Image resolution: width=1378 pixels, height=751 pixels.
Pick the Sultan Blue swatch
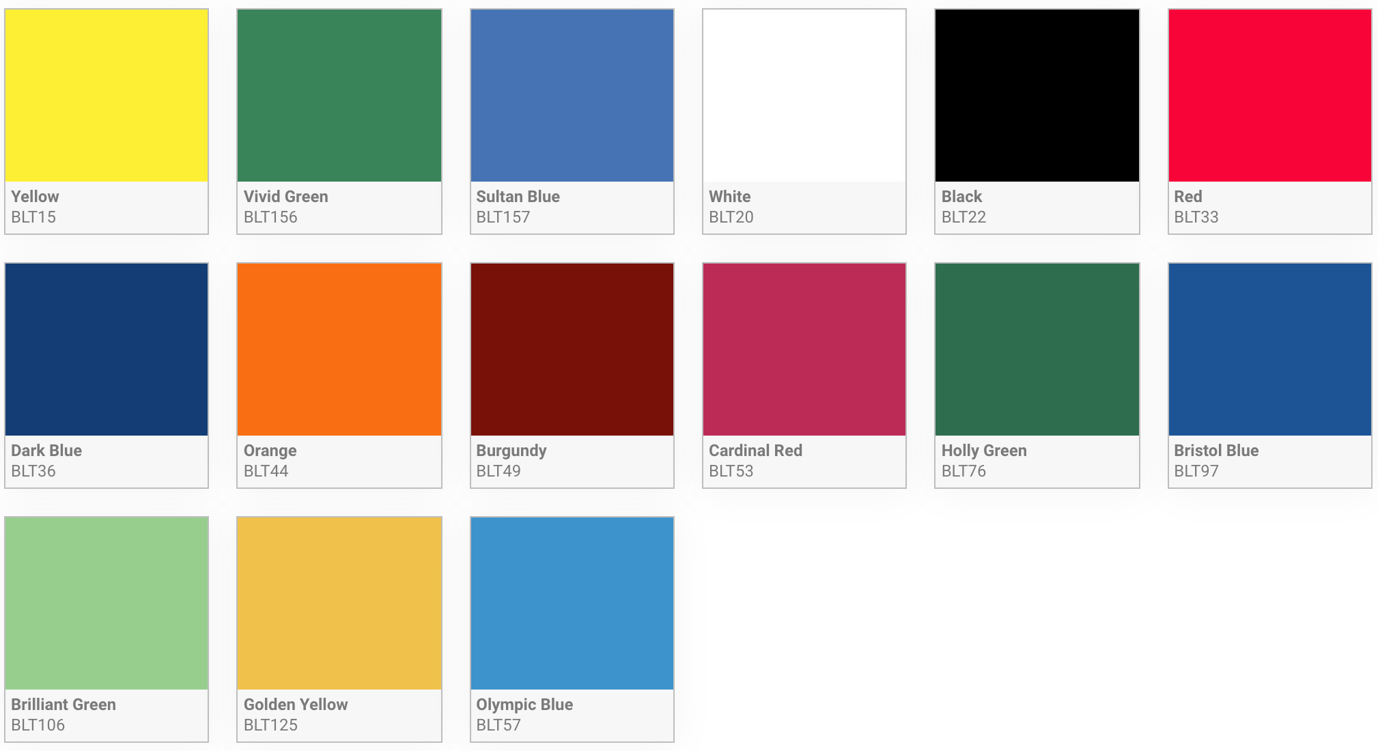(572, 96)
